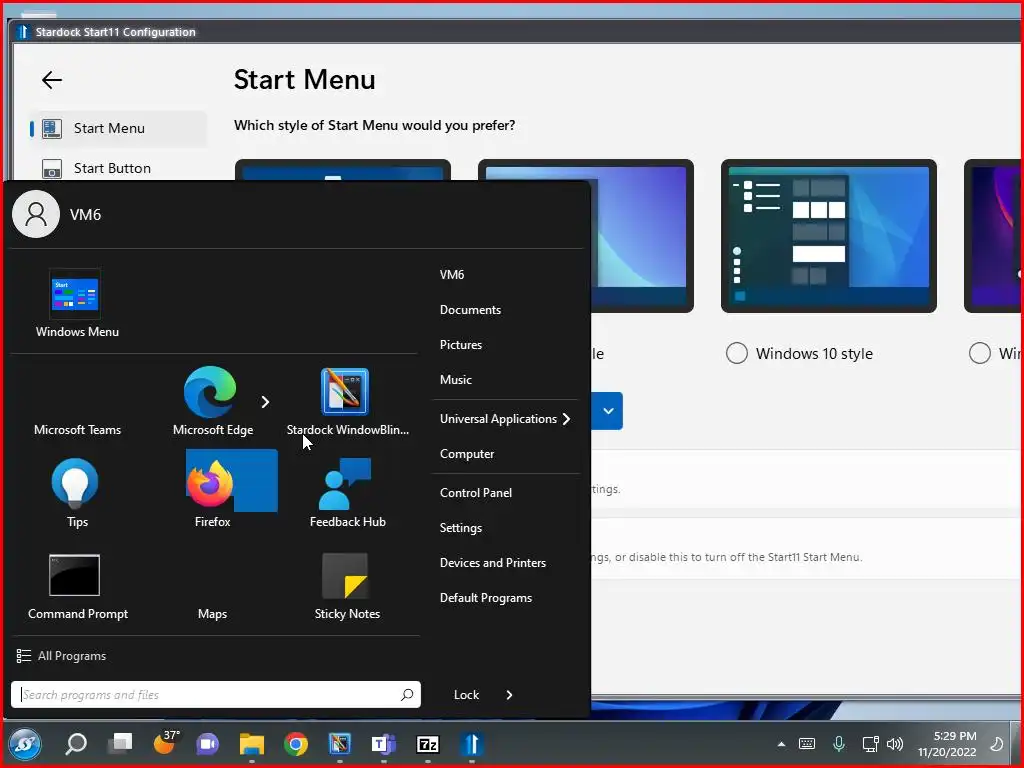Open 7-Zip on taskbar
The width and height of the screenshot is (1024, 768).
(x=428, y=744)
